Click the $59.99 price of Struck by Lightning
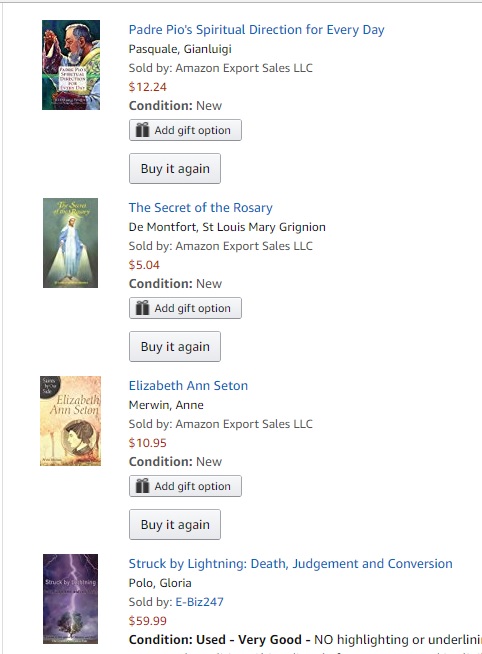The image size is (482, 654). [148, 621]
